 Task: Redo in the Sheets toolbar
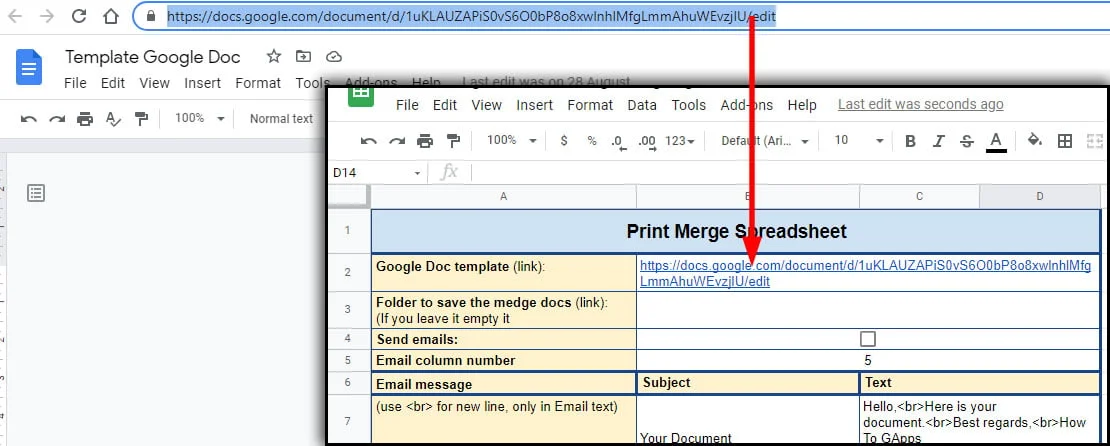(396, 141)
